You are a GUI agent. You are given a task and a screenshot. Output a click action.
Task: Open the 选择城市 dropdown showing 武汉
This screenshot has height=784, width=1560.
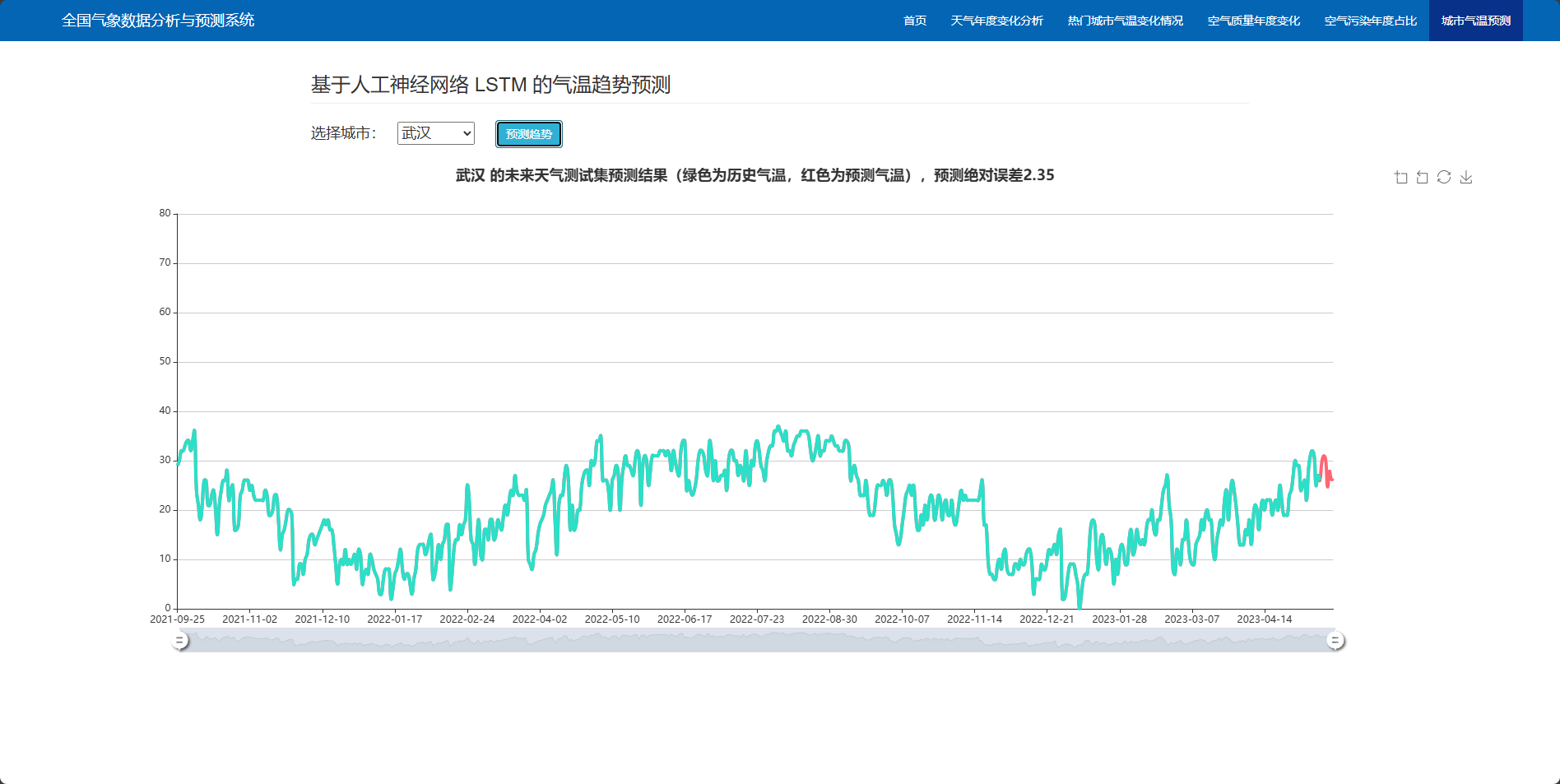click(435, 133)
